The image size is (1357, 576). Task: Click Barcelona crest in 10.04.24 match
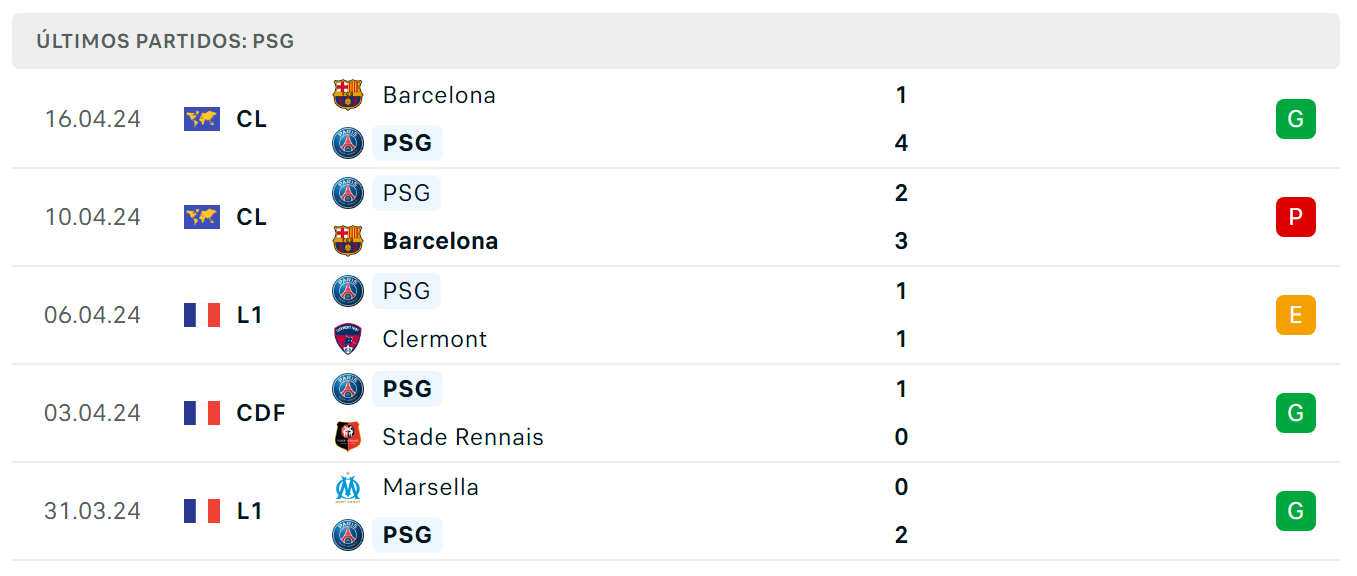tap(348, 241)
